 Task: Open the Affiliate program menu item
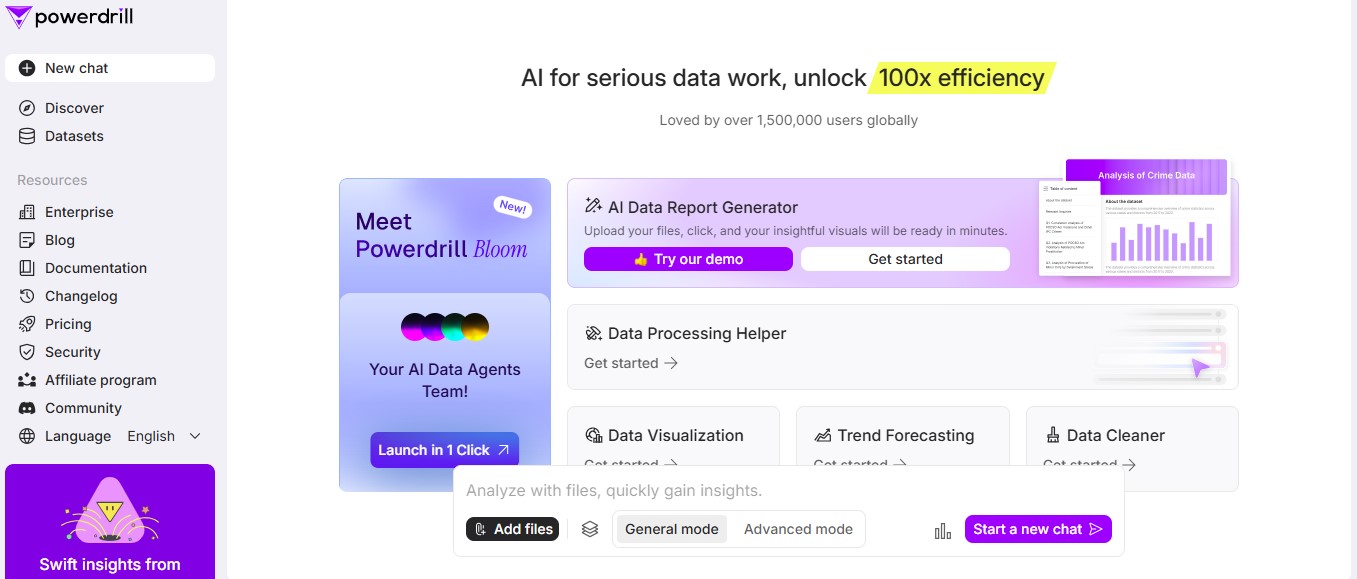point(100,380)
